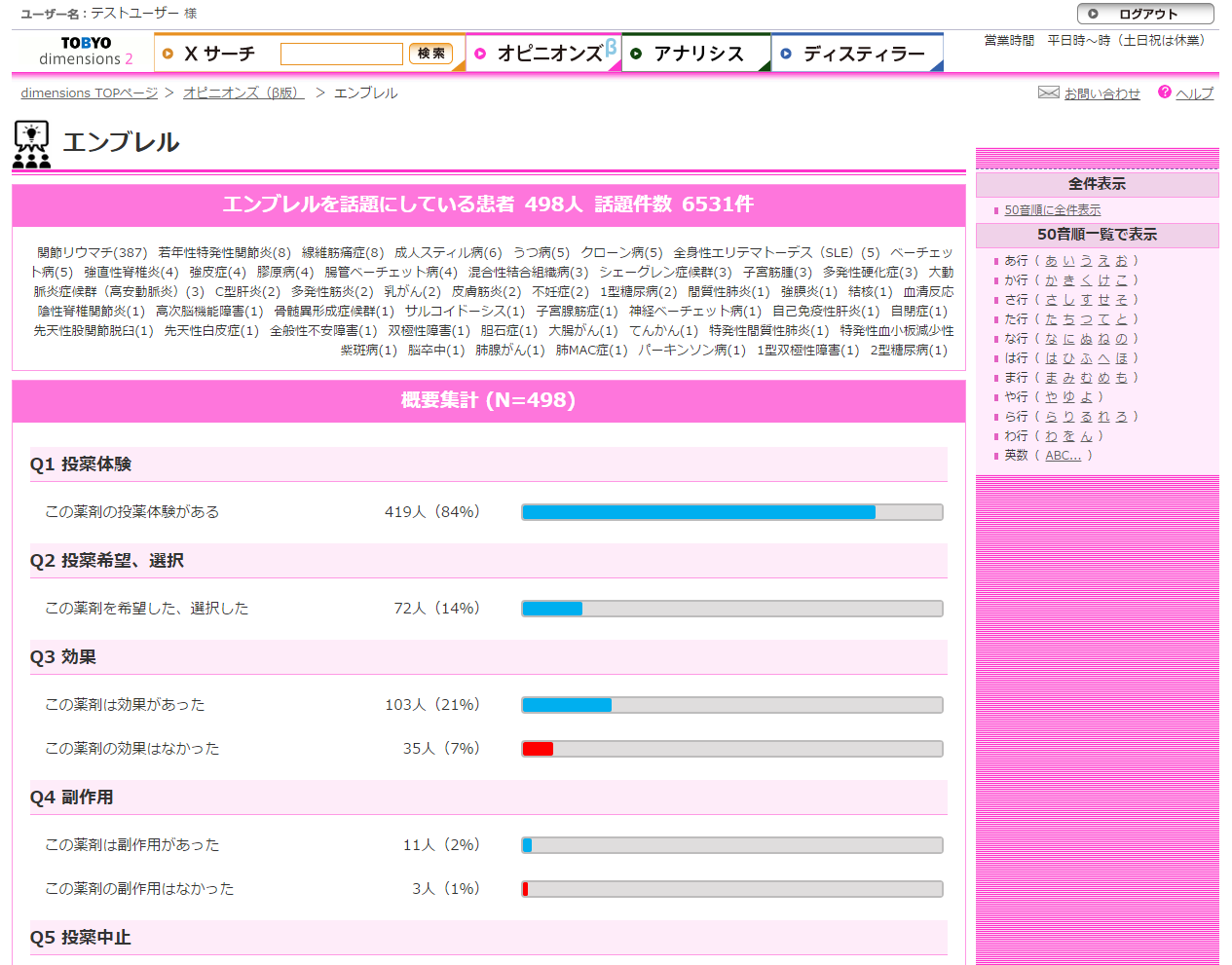Viewport: 1232px width, 965px height.
Task: Click 関節リウマチ(387) disease entry
Action: (x=93, y=253)
